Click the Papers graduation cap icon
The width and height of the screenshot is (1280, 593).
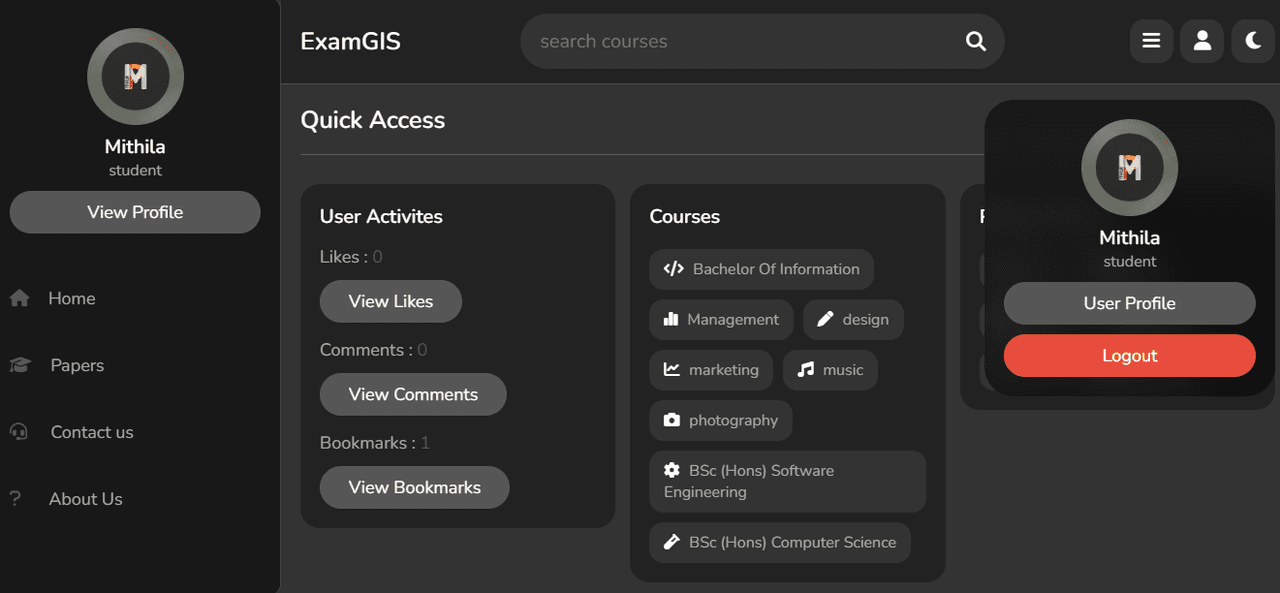(20, 365)
